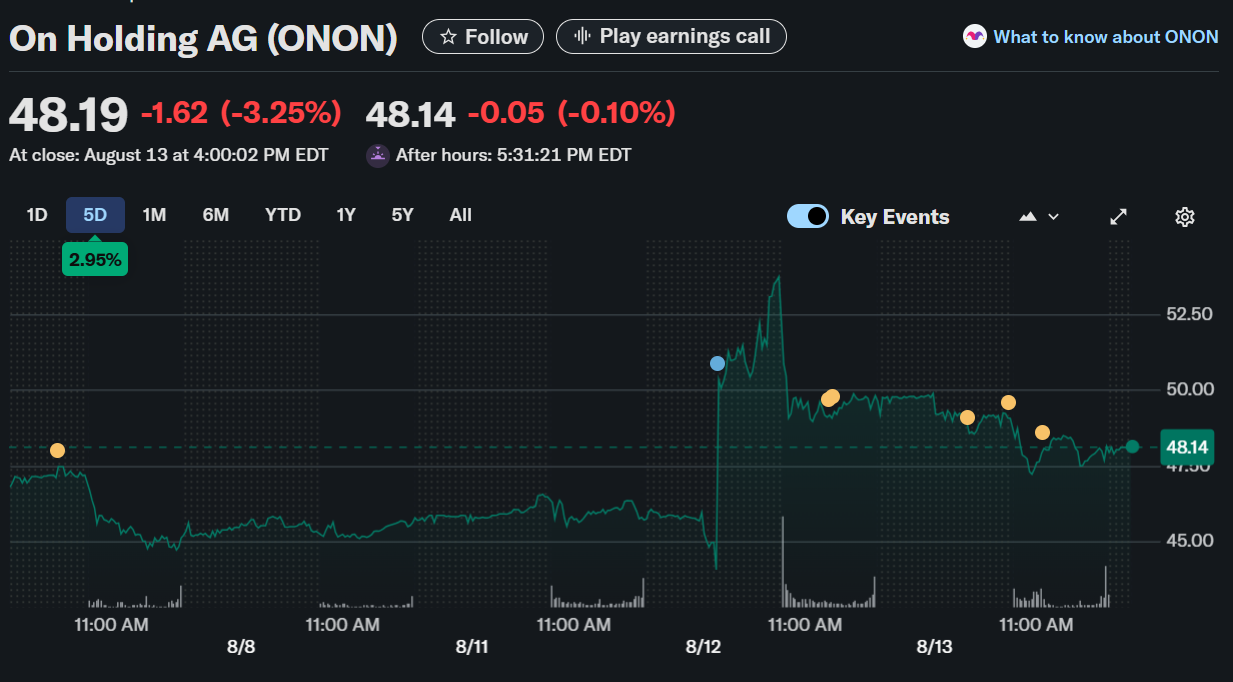This screenshot has width=1233, height=682.
Task: Click the 45.00 axis label
Action: [x=1190, y=541]
